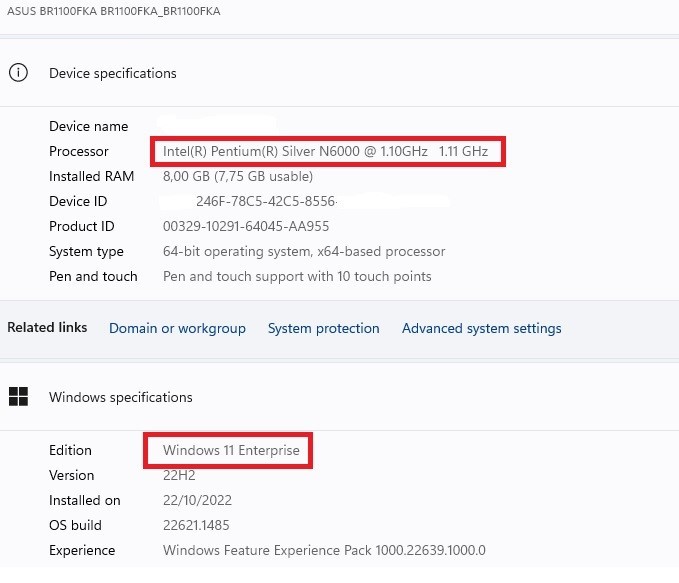This screenshot has width=679, height=583.
Task: Select the 22621.1485 build number
Action: (x=196, y=525)
